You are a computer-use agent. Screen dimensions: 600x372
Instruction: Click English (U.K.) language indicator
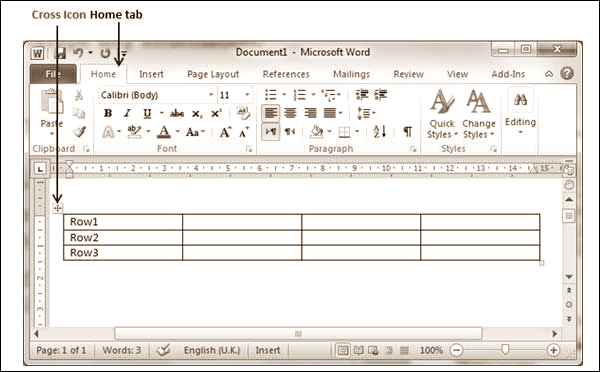[x=212, y=350]
